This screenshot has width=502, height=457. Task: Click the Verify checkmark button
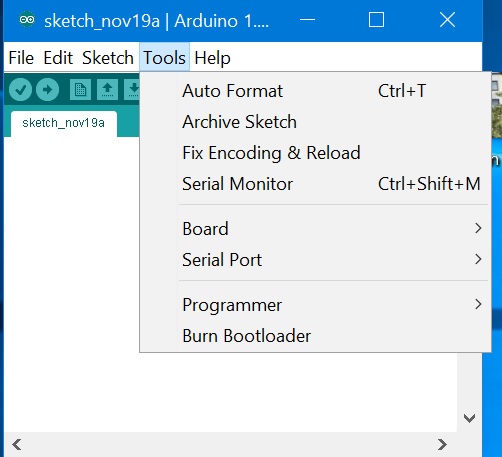(x=20, y=89)
